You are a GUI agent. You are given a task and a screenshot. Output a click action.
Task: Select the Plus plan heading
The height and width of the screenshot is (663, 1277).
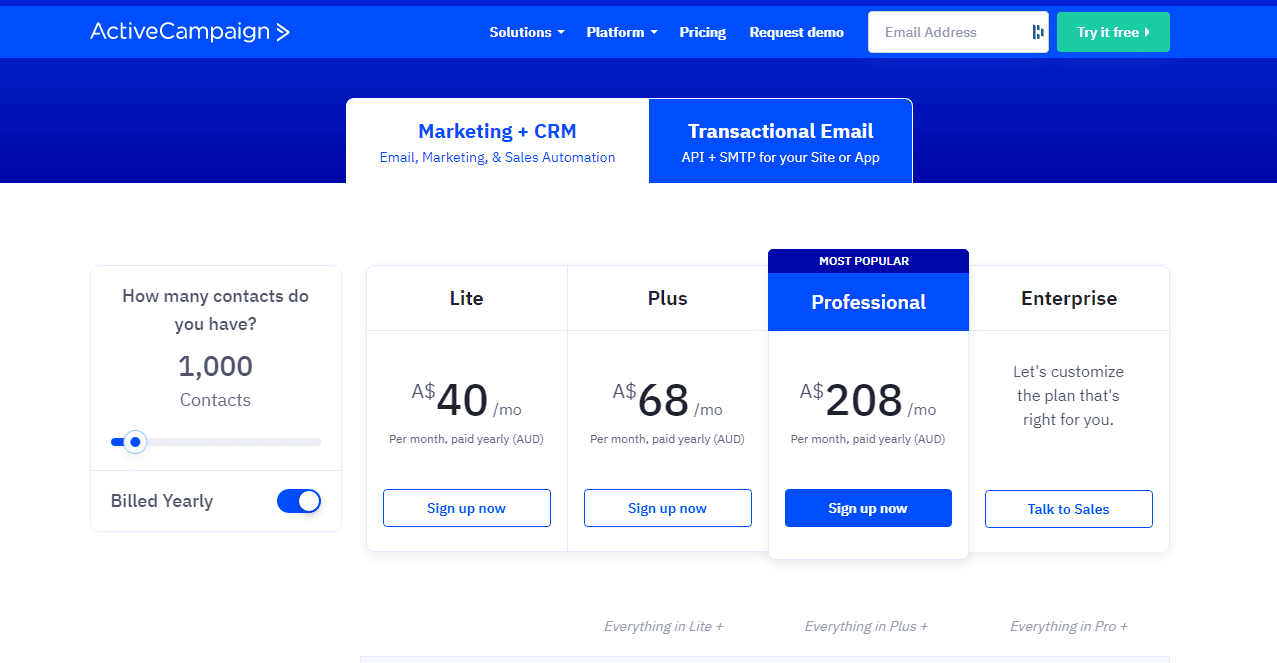[667, 298]
